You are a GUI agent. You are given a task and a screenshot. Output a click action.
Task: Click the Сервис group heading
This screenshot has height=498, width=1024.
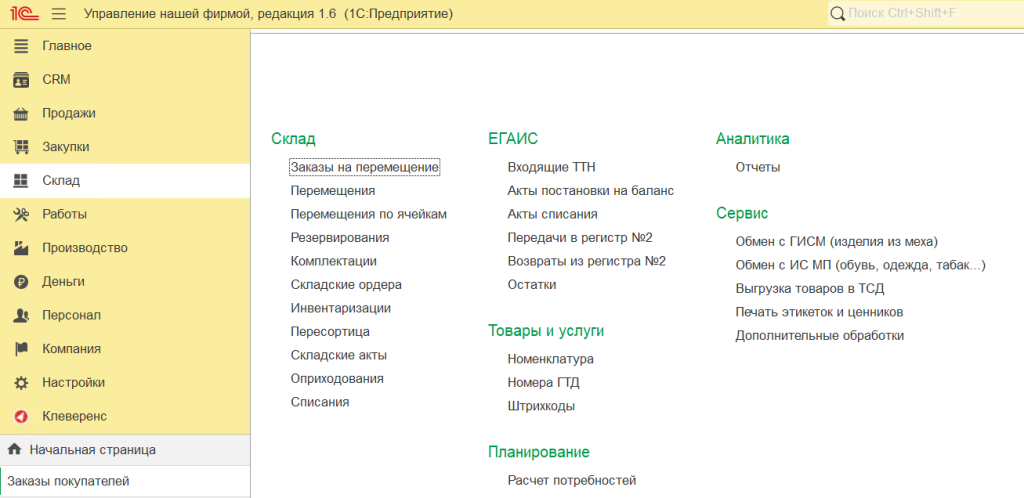(x=742, y=213)
